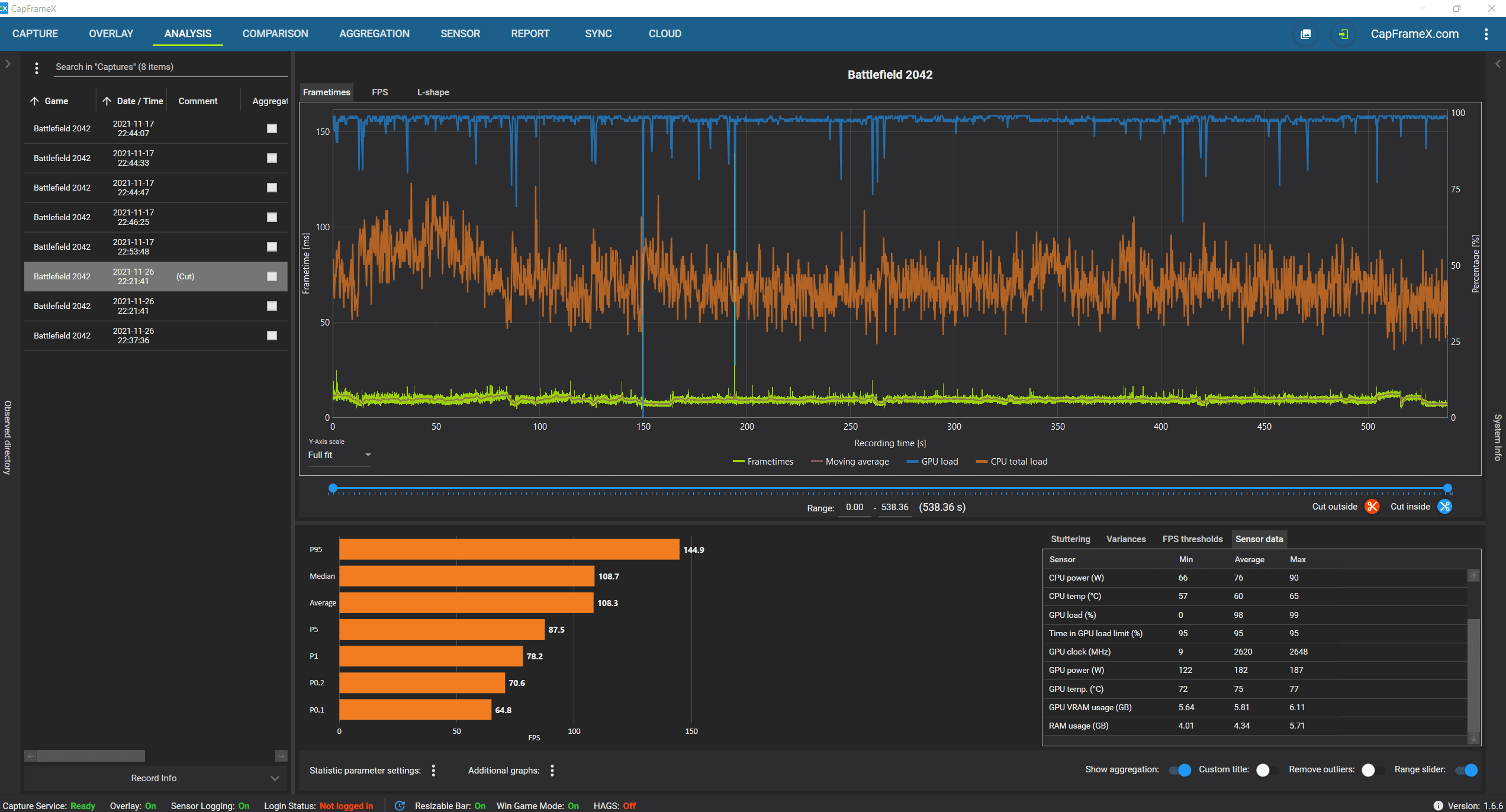Click the GPU VRAM usage (GB) sensor row
The height and width of the screenshot is (812, 1506).
(x=1255, y=707)
